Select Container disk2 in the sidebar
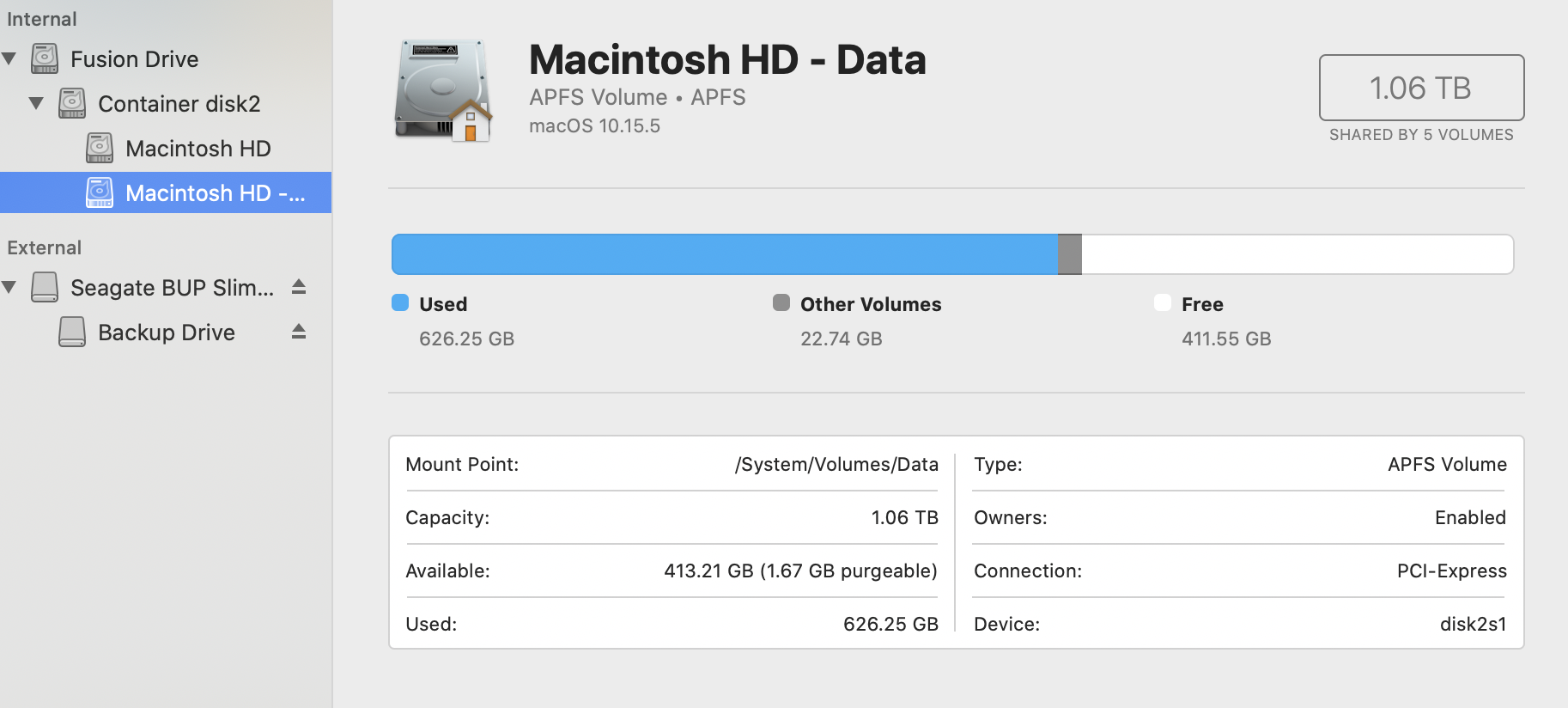 179,104
